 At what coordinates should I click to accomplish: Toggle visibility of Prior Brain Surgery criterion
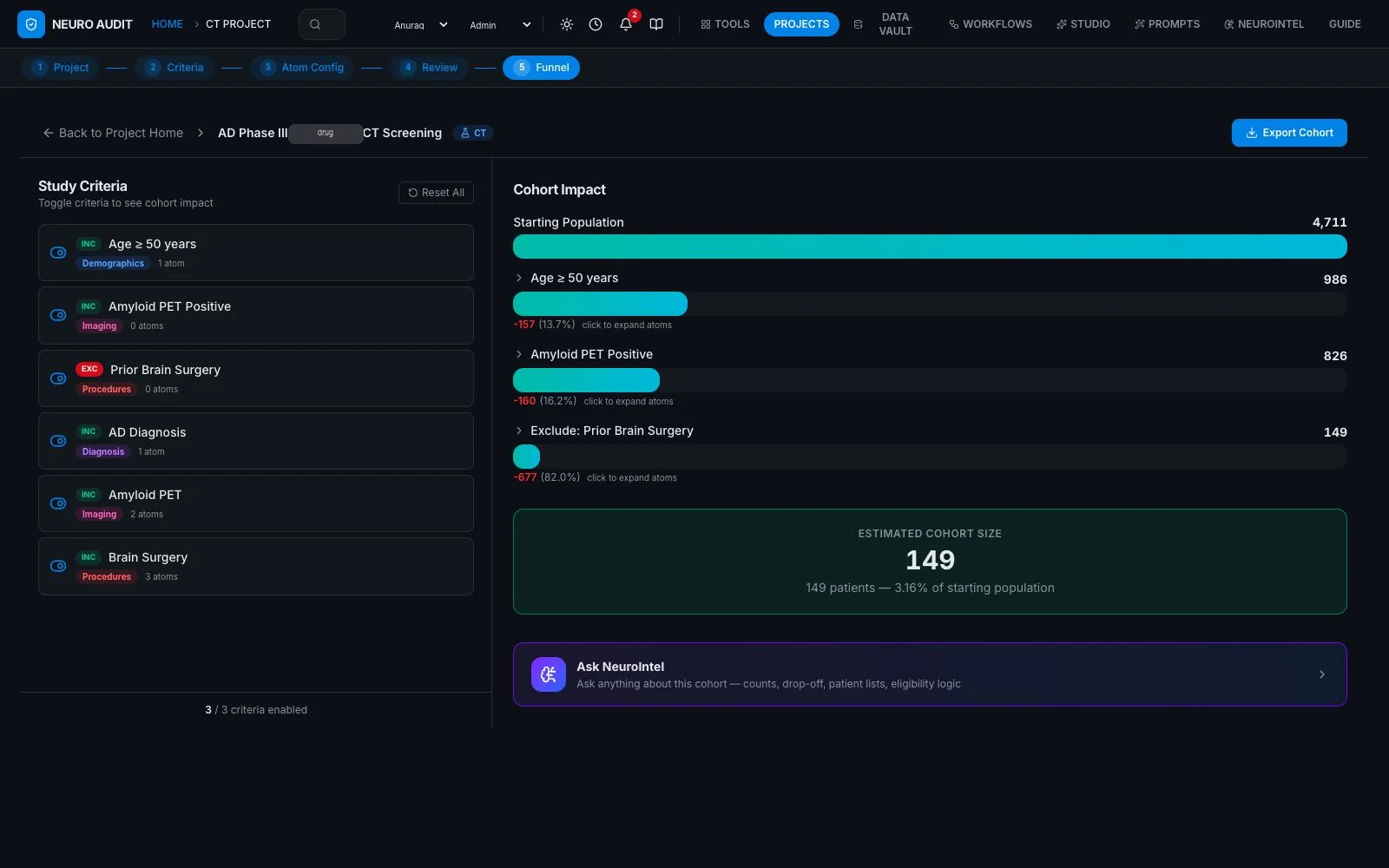[58, 378]
